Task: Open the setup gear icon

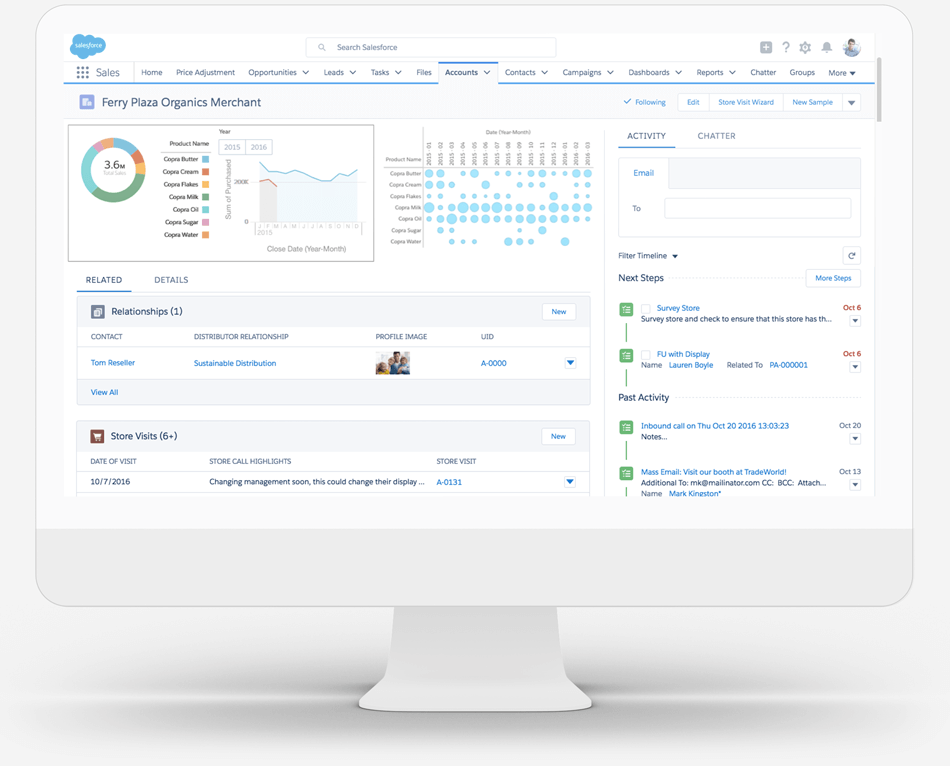Action: [x=805, y=47]
